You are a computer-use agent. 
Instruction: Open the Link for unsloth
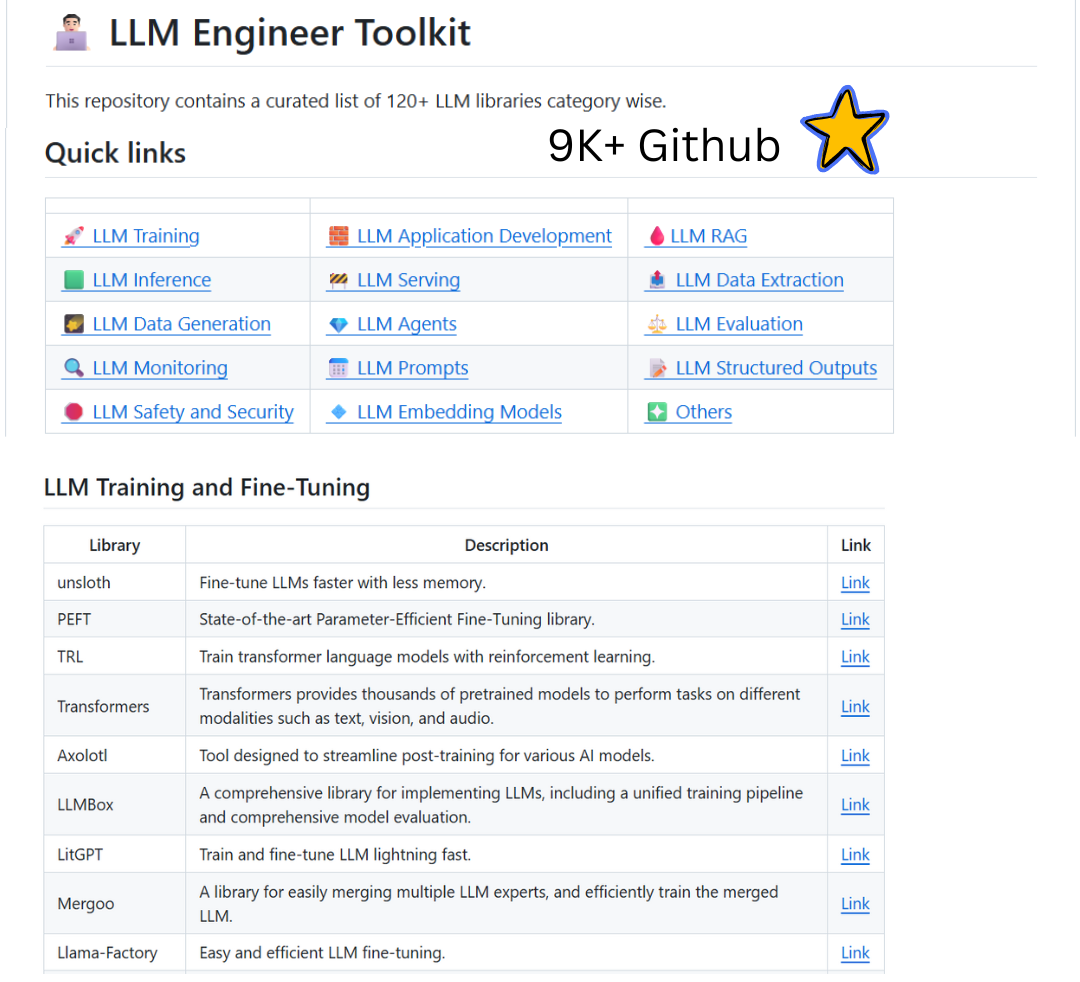[x=855, y=583]
